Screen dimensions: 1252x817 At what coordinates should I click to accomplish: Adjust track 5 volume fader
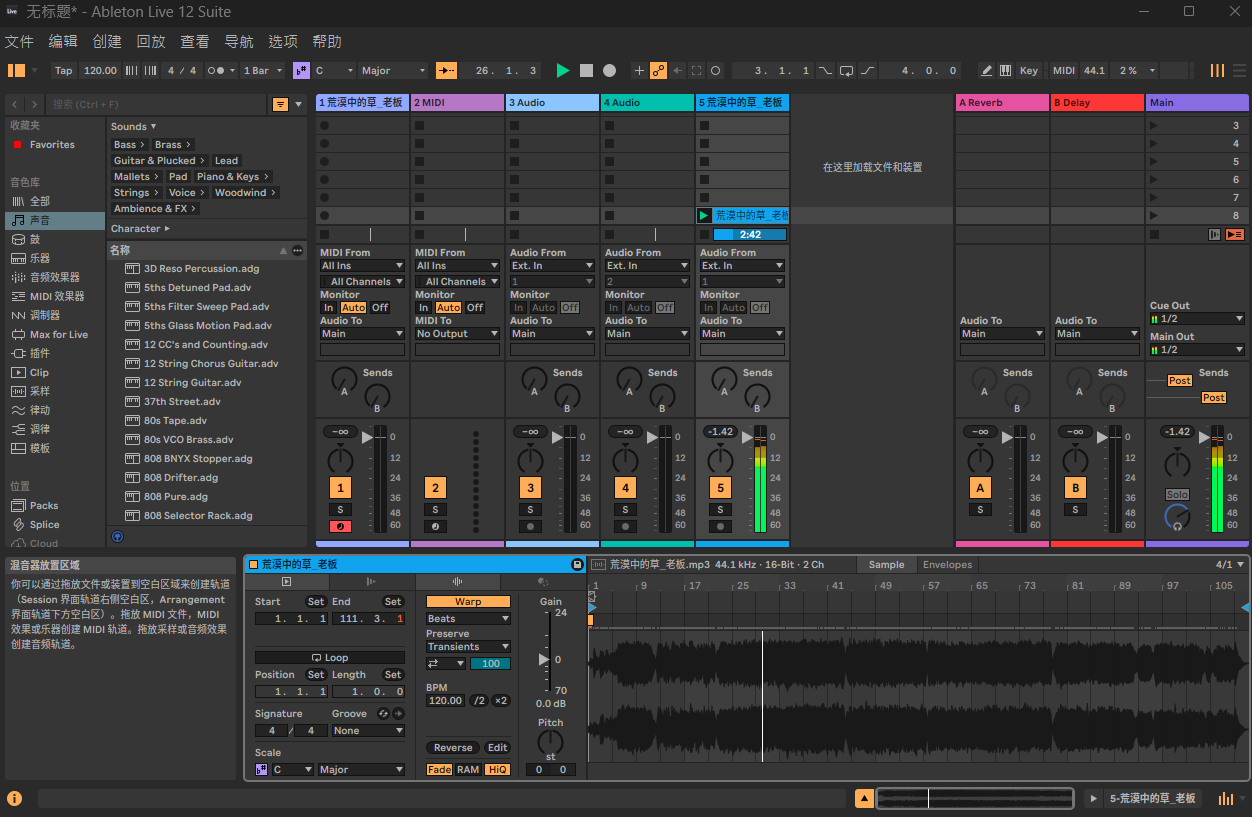click(x=748, y=437)
